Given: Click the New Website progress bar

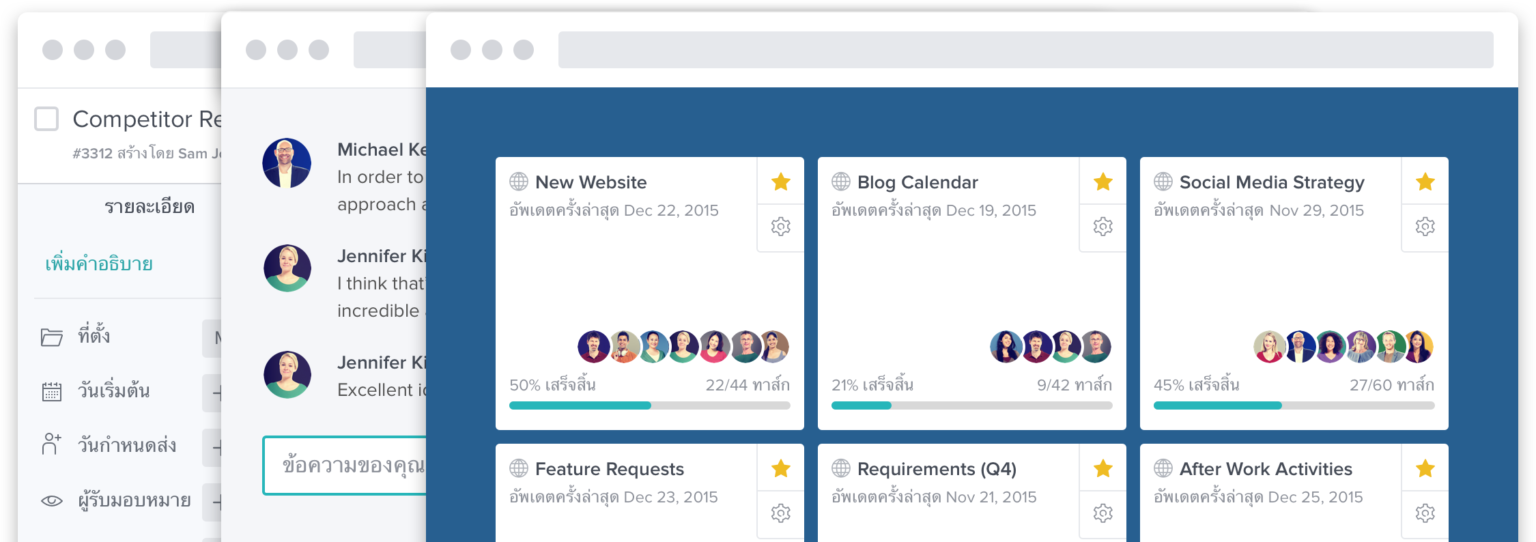Looking at the screenshot, I should coord(649,405).
